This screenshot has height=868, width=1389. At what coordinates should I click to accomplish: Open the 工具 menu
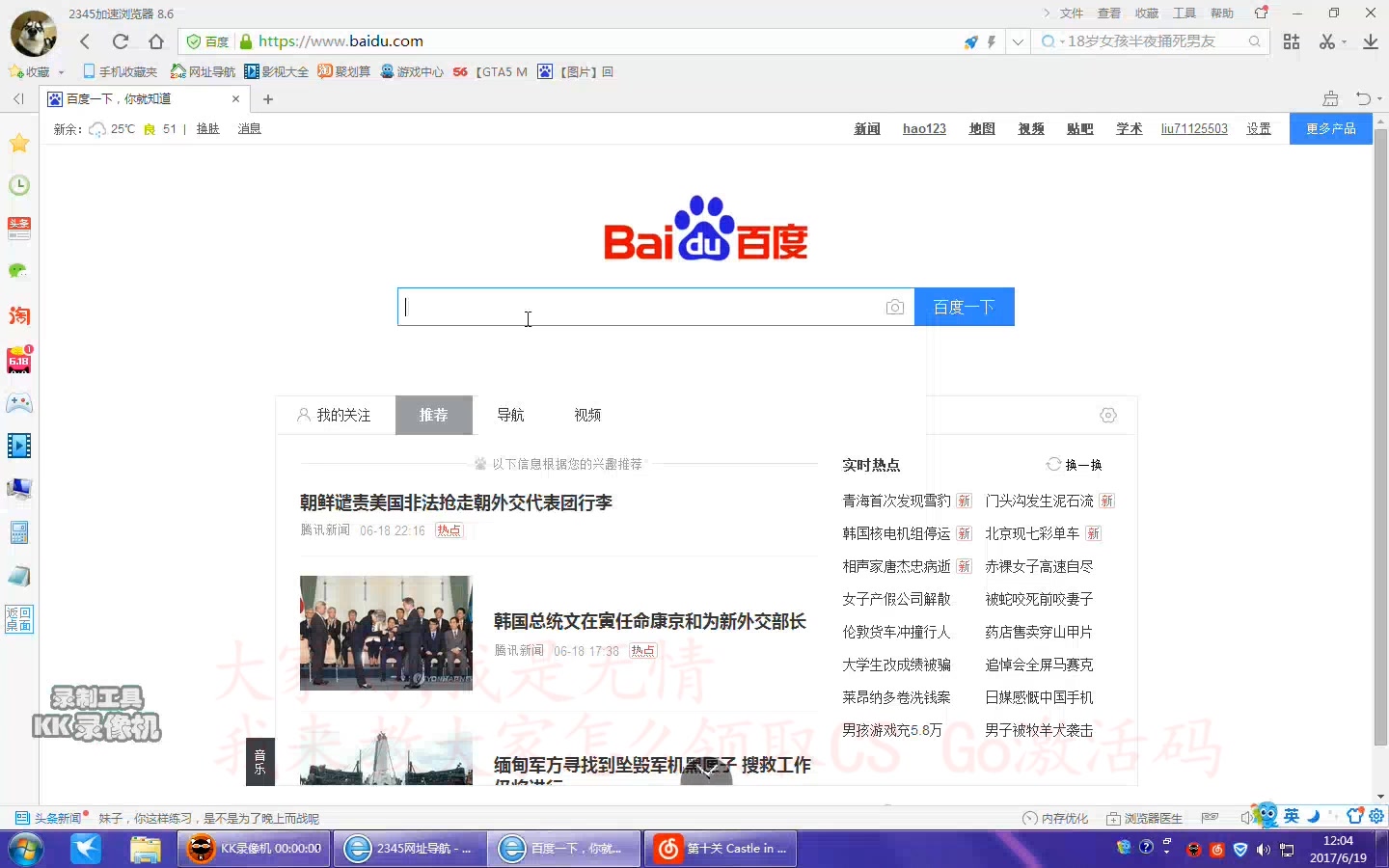pos(1185,14)
